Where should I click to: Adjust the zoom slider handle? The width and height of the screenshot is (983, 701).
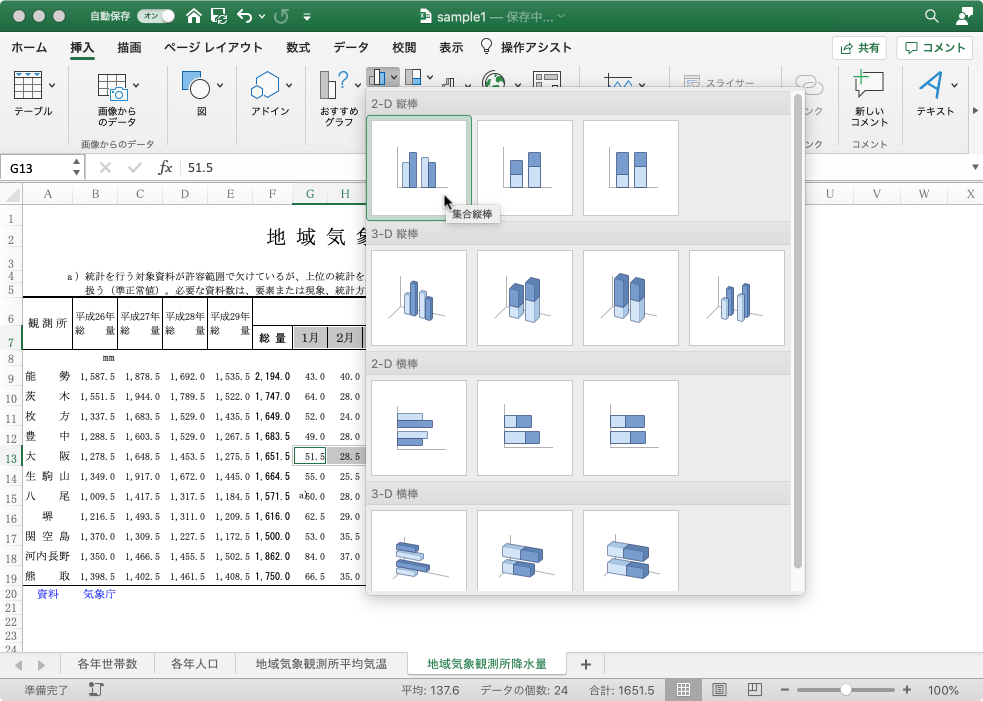coord(846,690)
